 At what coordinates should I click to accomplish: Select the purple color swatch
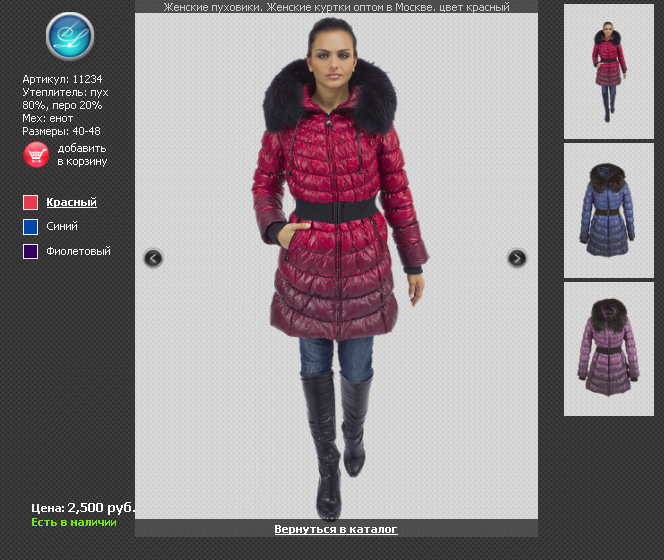click(x=30, y=252)
